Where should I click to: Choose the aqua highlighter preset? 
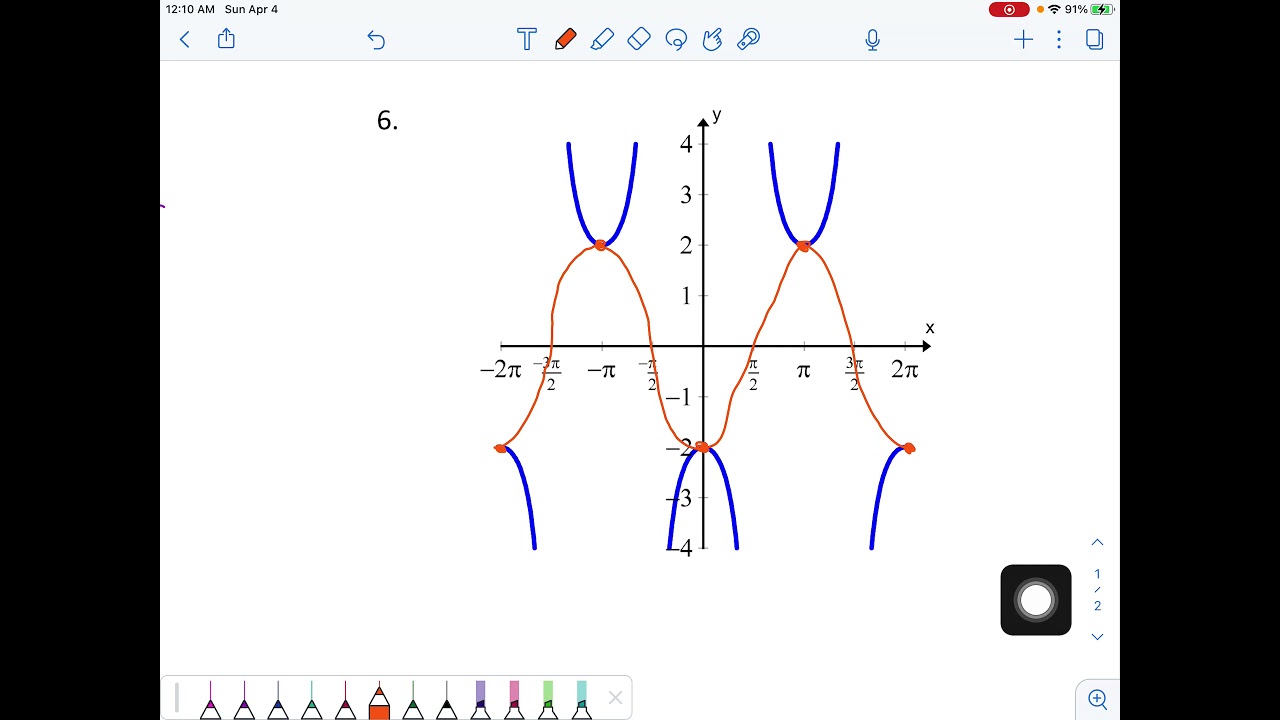point(582,700)
